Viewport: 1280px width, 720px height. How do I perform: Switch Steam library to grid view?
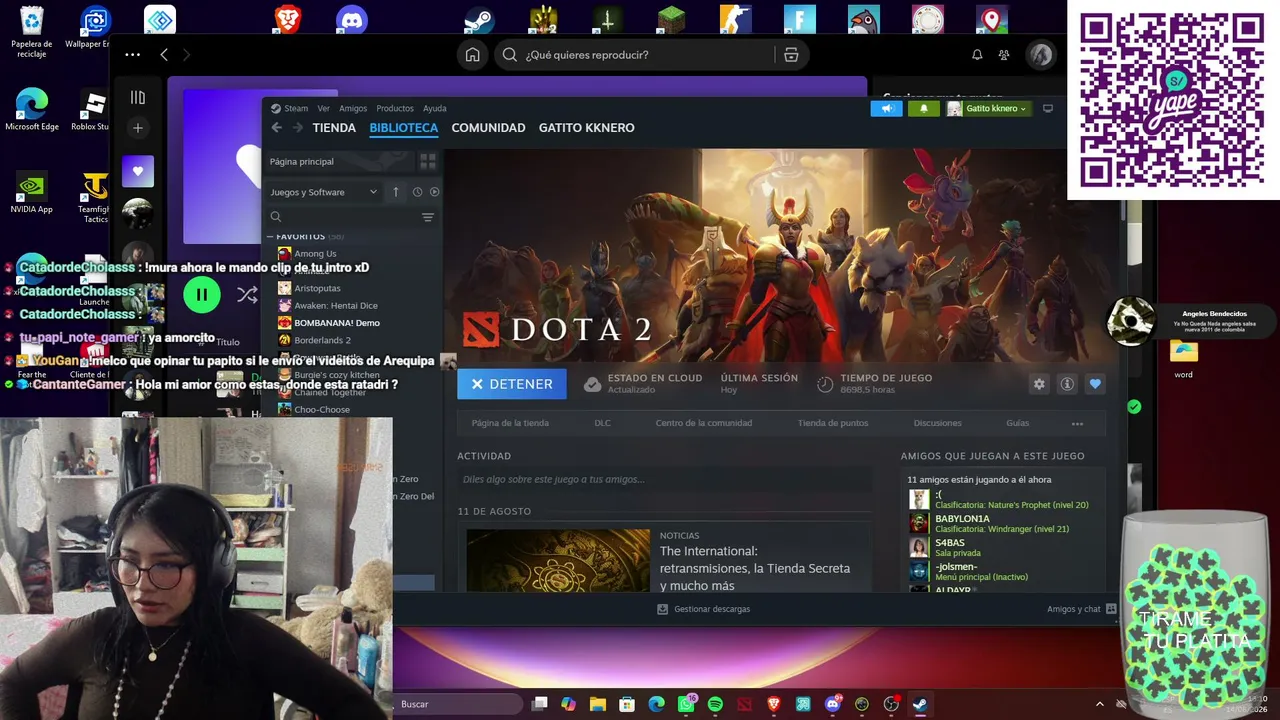[x=428, y=161]
